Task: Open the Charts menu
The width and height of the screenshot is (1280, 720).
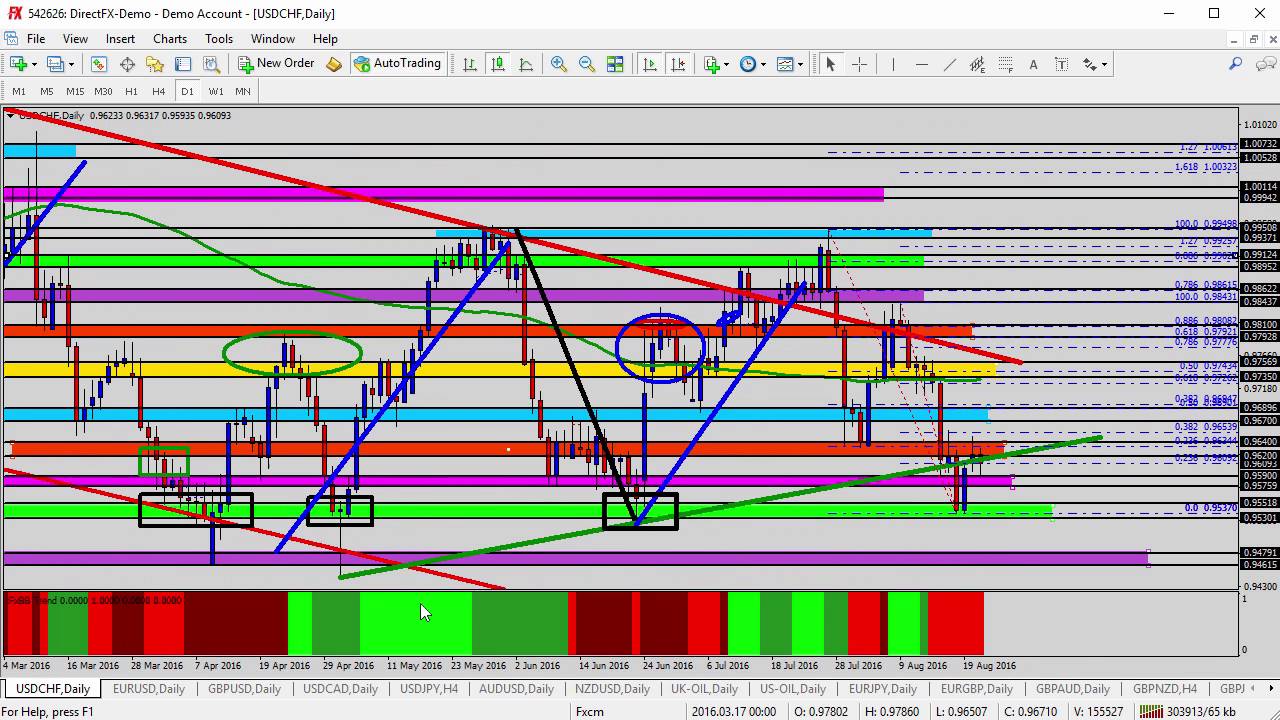Action: point(170,39)
